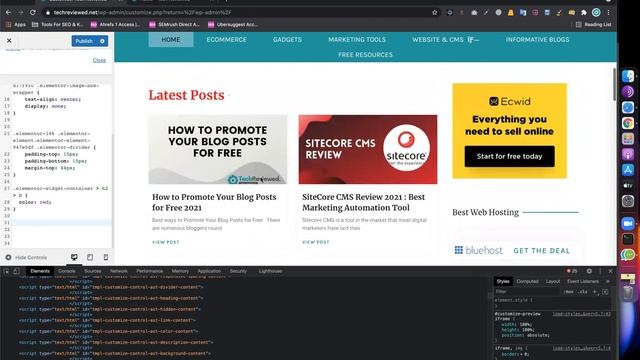
Task: Toggle DevTools device toolbar icon
Action: [x=16, y=271]
